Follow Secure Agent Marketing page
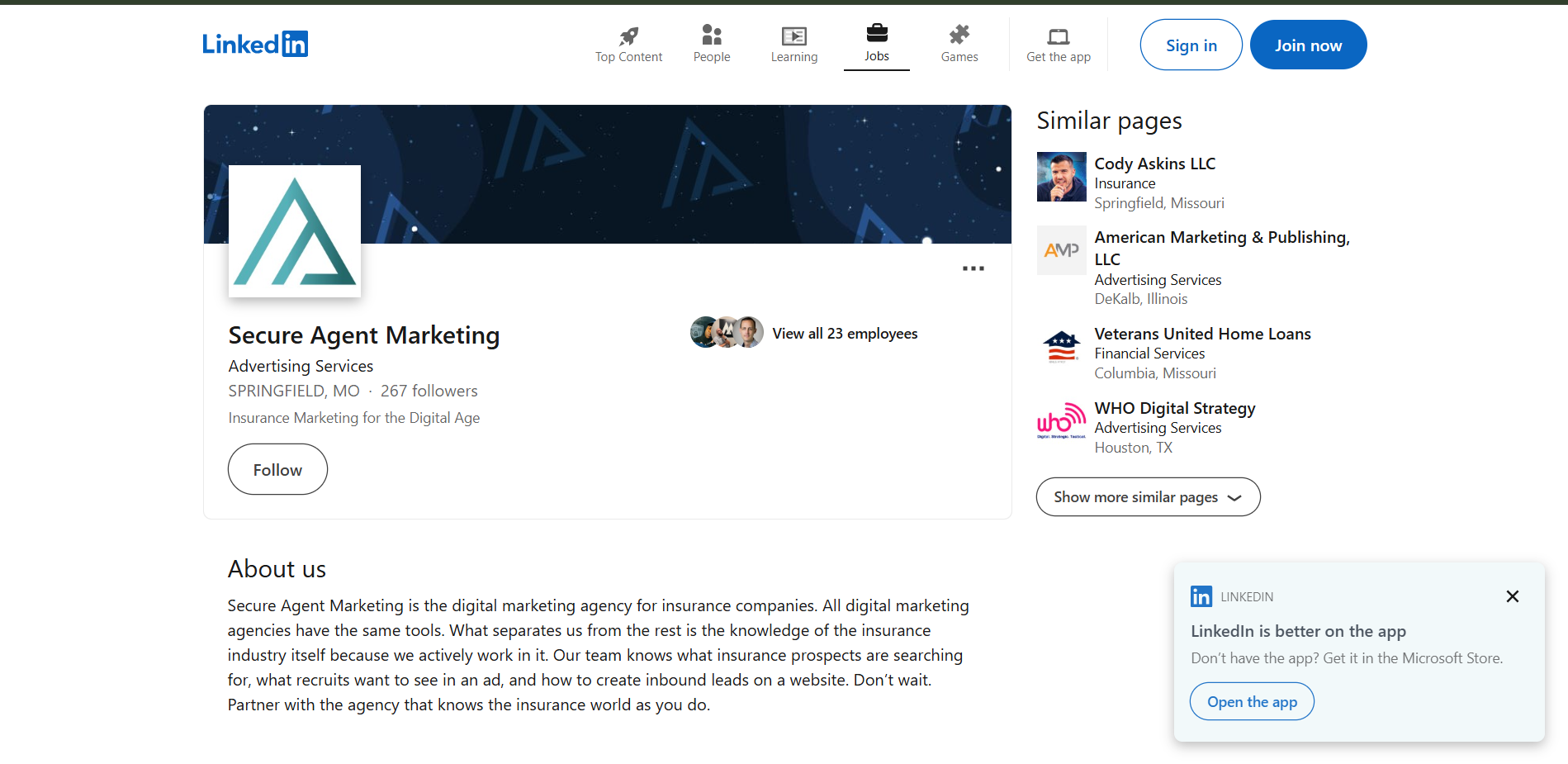 [x=277, y=469]
